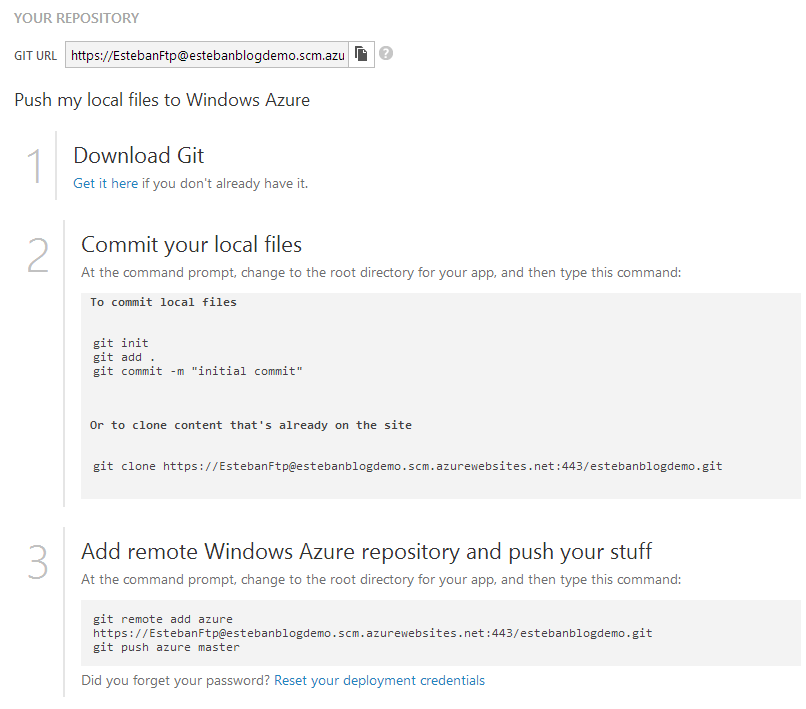Click the 'git remote add azure' line

(x=163, y=619)
